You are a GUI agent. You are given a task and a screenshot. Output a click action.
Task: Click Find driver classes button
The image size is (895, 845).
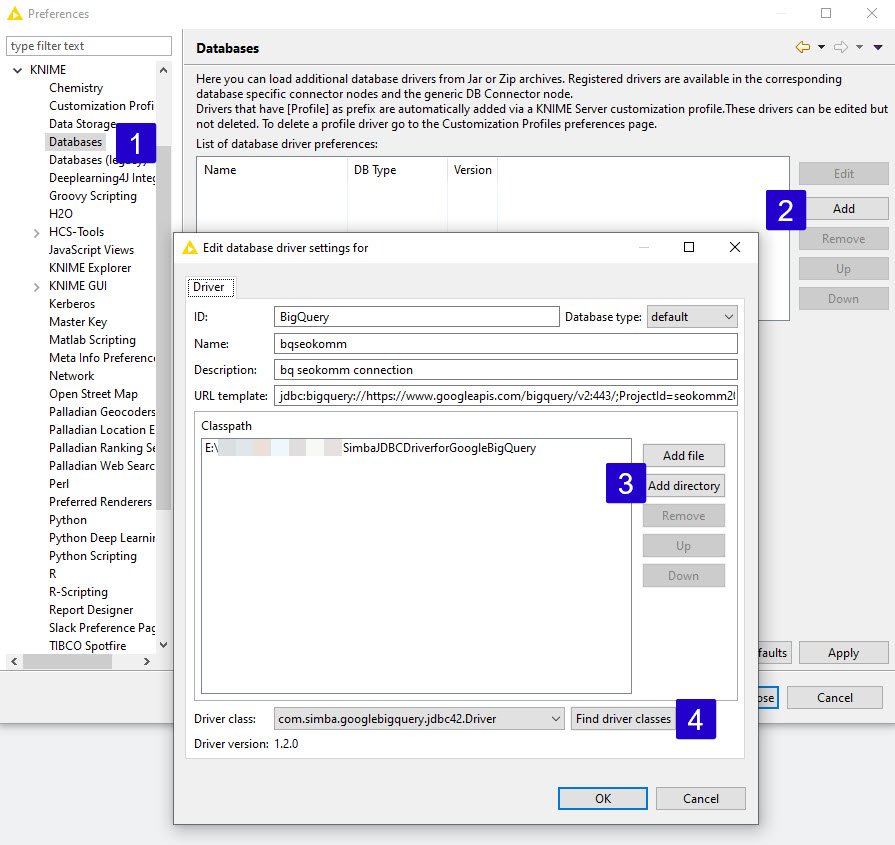click(623, 719)
